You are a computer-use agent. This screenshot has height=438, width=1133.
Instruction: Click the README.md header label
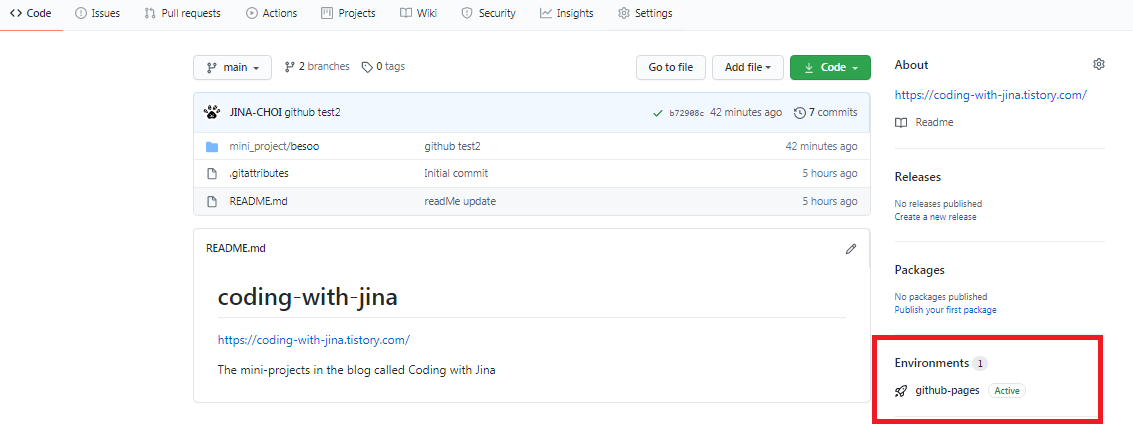(x=236, y=248)
